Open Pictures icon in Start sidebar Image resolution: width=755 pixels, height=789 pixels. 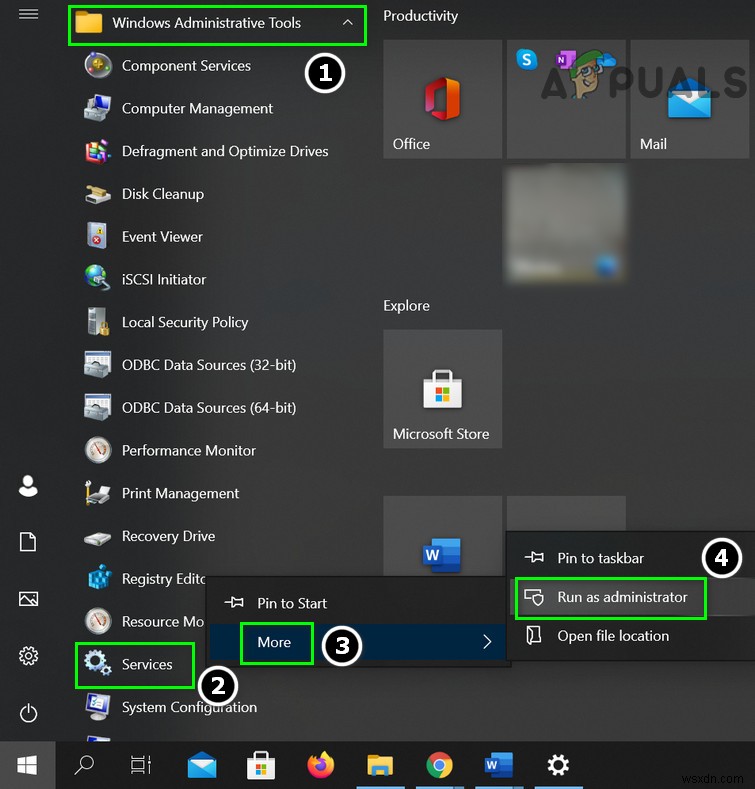(x=28, y=599)
